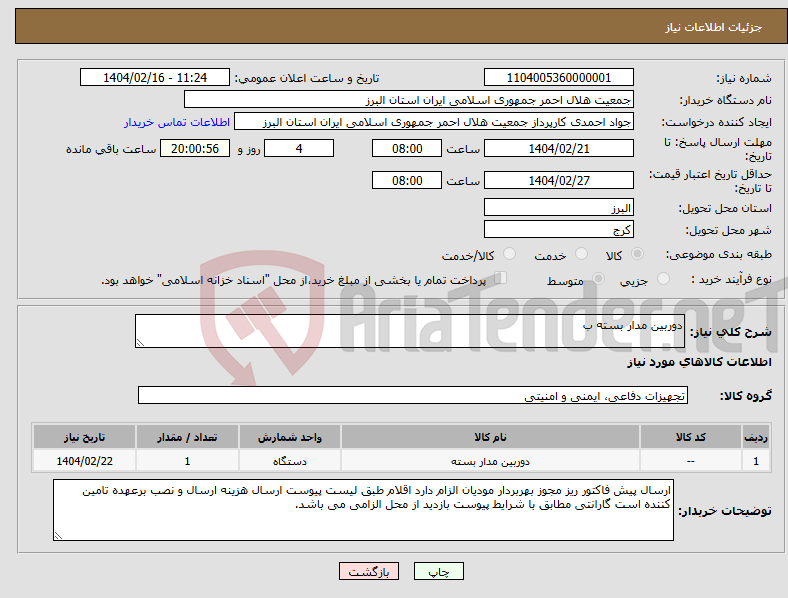This screenshot has width=788, height=598.
Task: Click the response deadline time 08:00 field
Action: point(407,148)
